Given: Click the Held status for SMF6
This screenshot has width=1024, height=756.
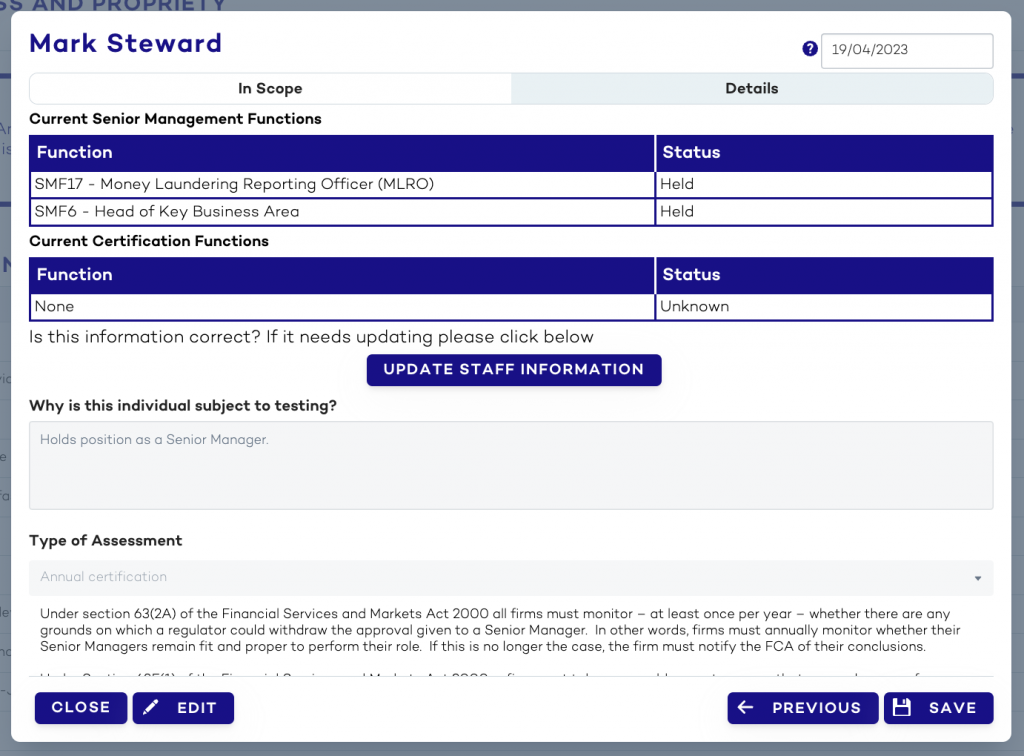Looking at the screenshot, I should point(823,212).
